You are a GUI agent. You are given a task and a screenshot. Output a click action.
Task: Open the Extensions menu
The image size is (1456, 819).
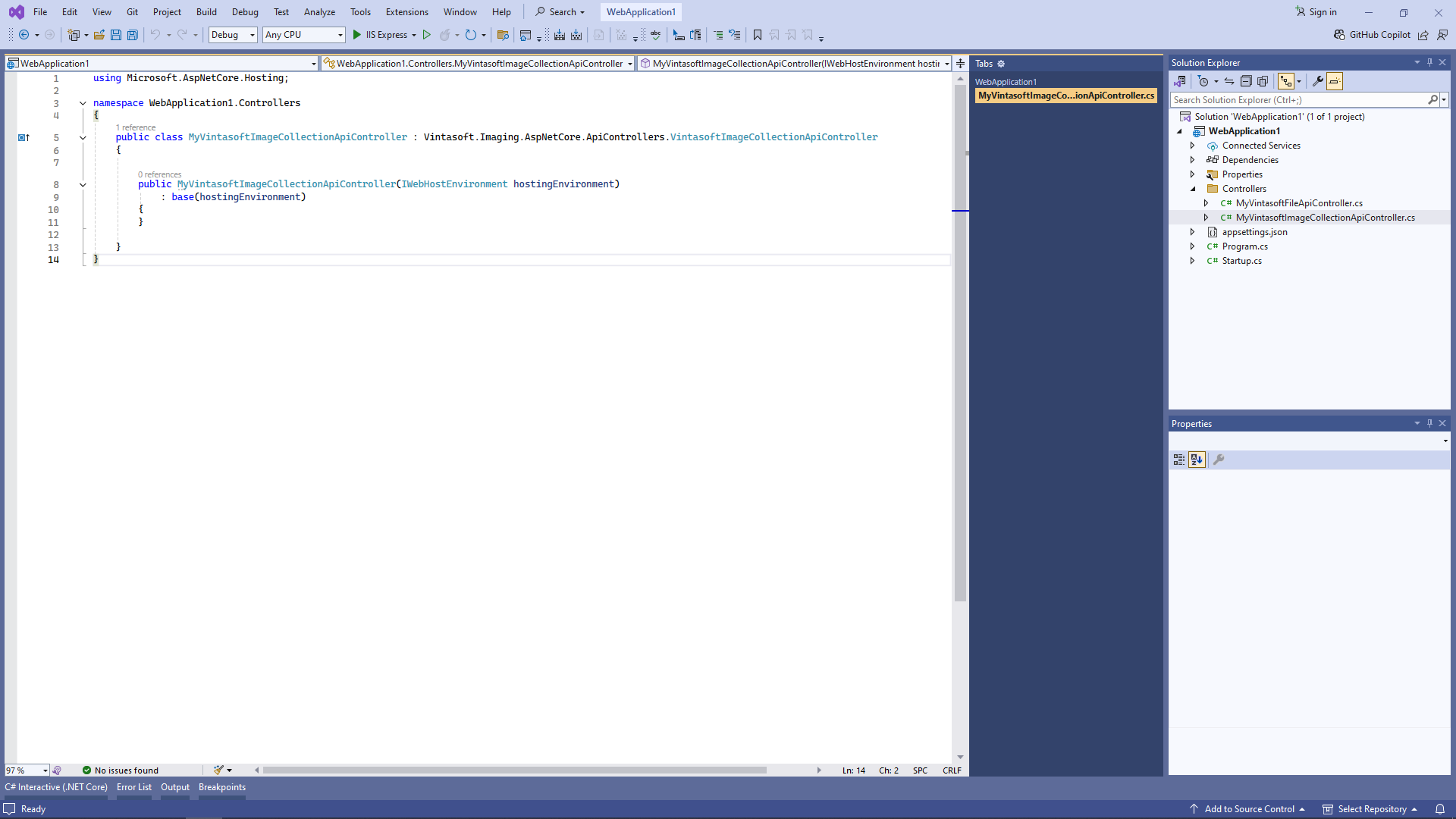[x=406, y=12]
